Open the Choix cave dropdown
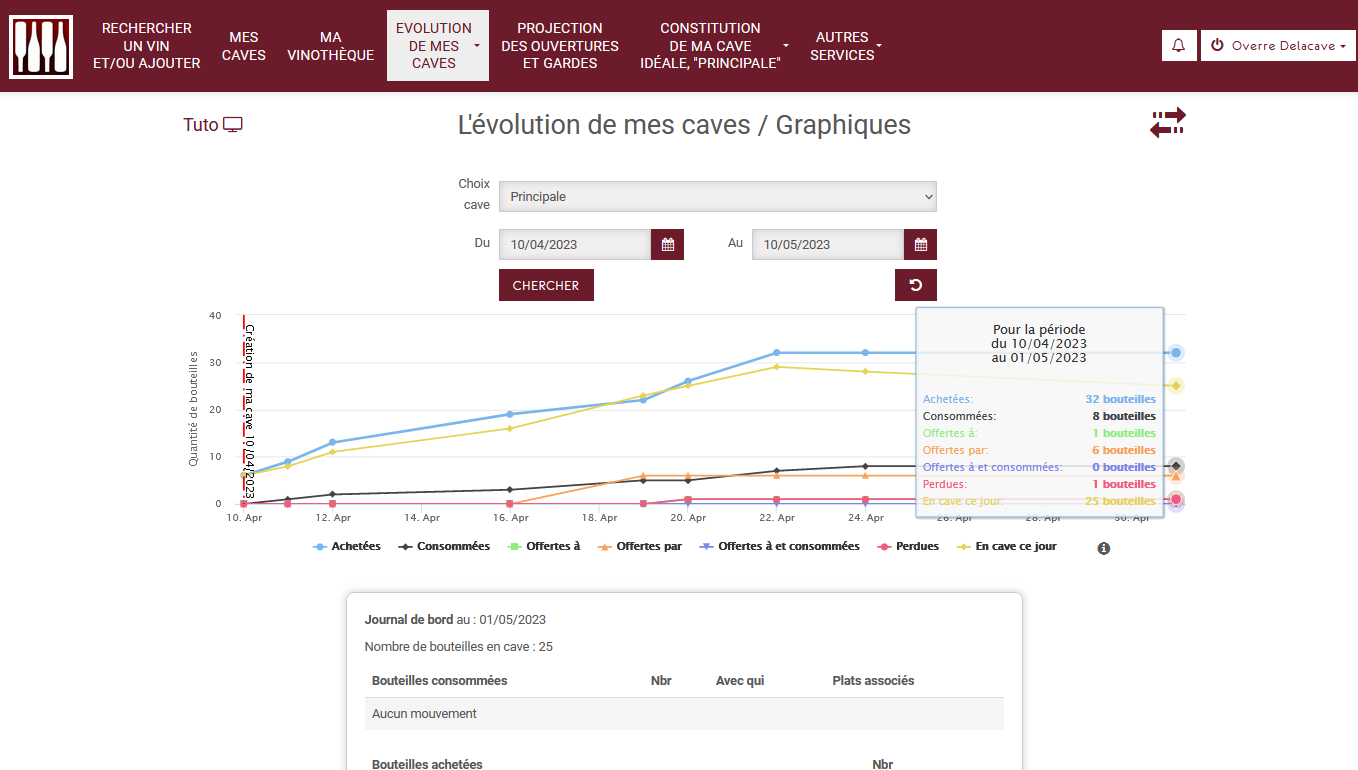 click(x=717, y=197)
